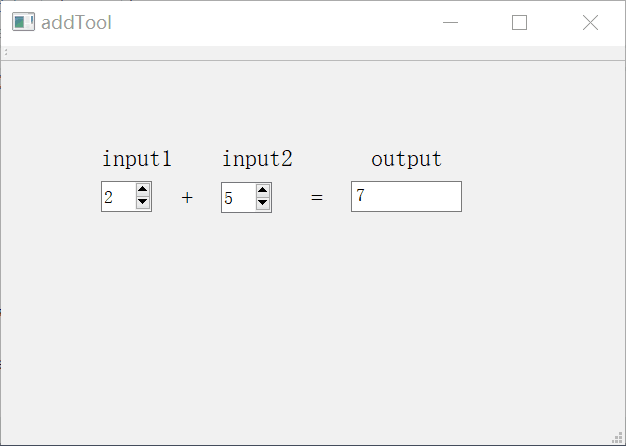Focus the input2 value field showing 5
This screenshot has width=626, height=446.
[x=237, y=197]
